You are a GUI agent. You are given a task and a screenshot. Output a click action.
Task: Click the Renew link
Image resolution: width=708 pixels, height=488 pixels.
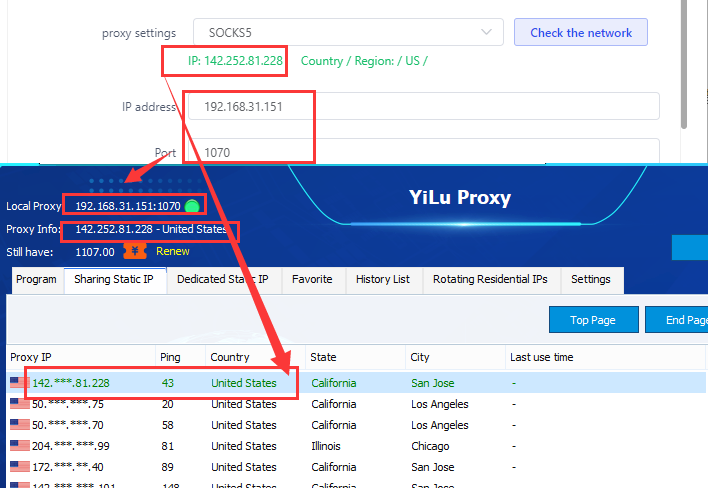[172, 251]
